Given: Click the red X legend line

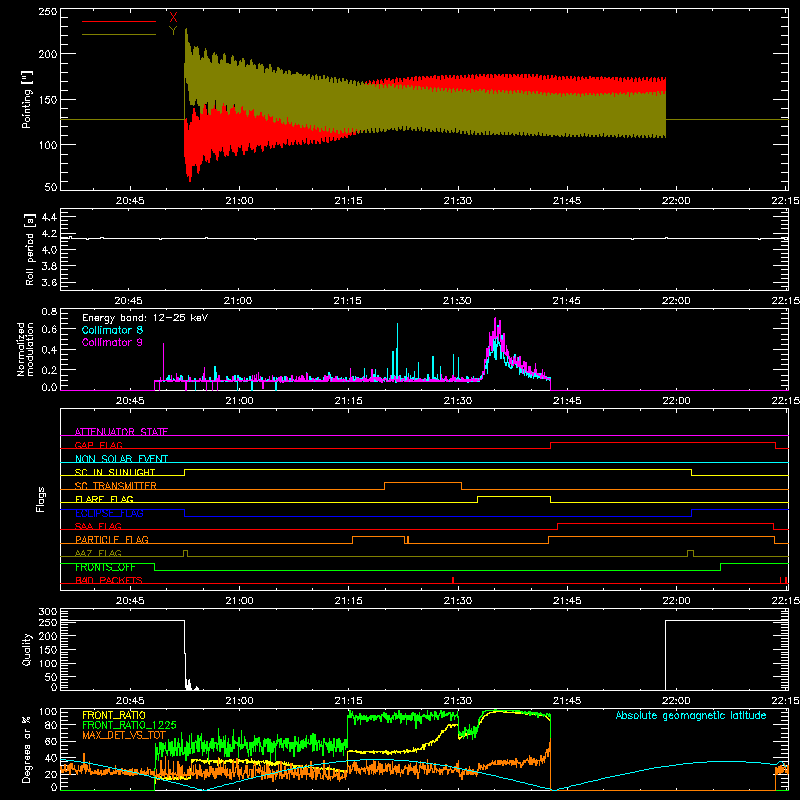Looking at the screenshot, I should (119, 21).
